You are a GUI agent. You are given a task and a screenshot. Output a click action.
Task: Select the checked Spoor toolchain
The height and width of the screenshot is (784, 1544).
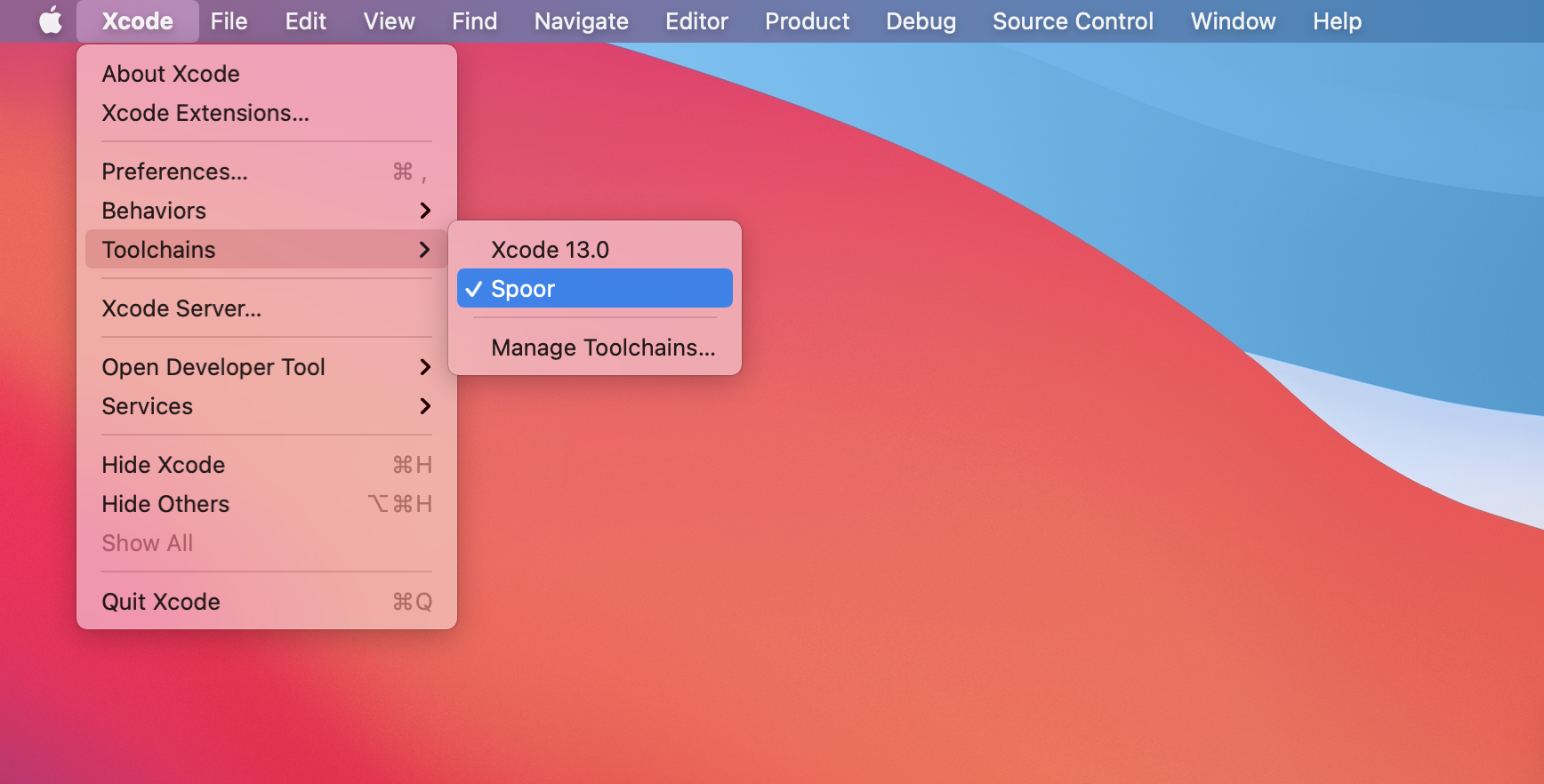[595, 289]
